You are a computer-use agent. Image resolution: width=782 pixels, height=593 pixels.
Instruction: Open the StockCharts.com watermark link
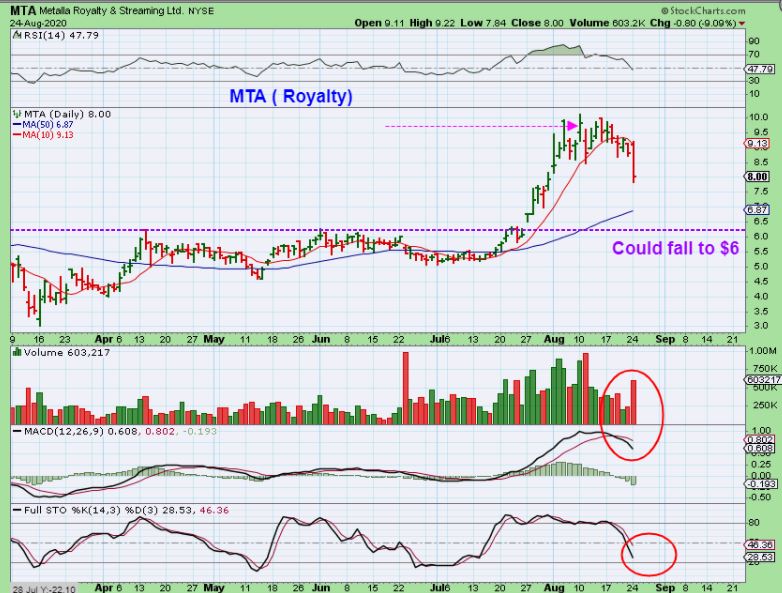coord(708,11)
